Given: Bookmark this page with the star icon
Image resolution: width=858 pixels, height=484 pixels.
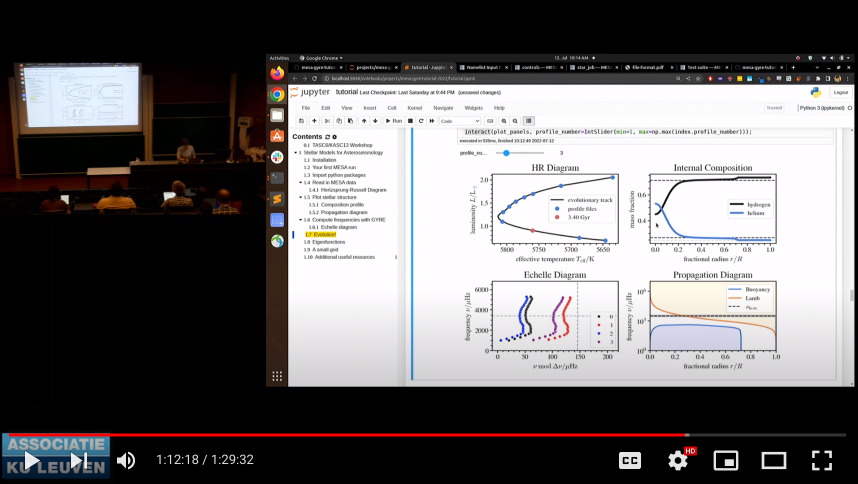Looking at the screenshot, I should [698, 79].
